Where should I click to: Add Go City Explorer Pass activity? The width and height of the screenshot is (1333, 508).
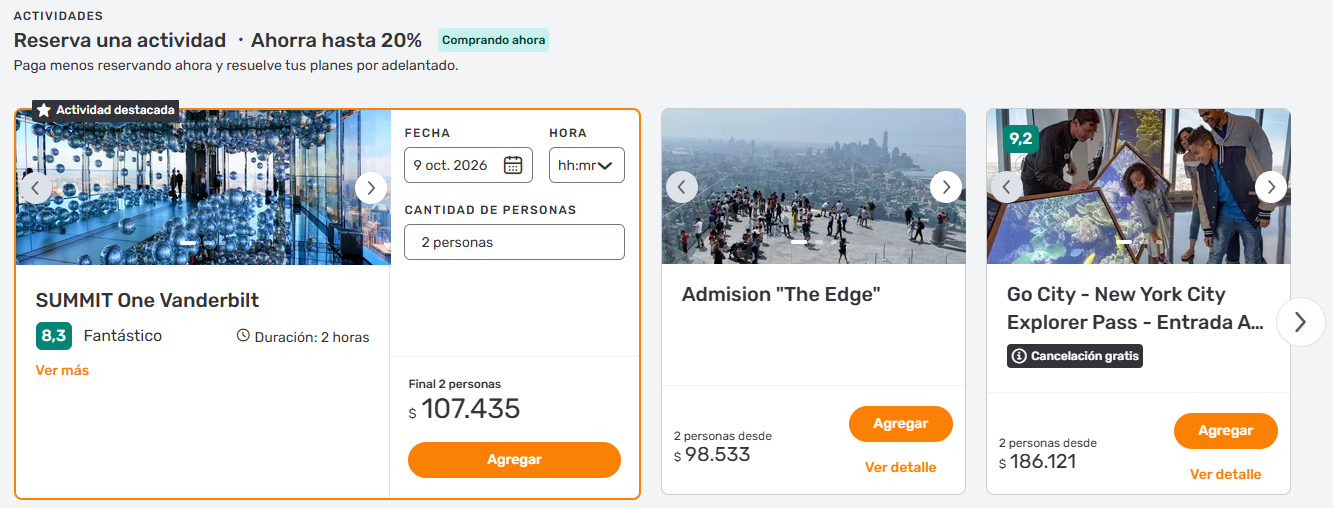coord(1225,431)
